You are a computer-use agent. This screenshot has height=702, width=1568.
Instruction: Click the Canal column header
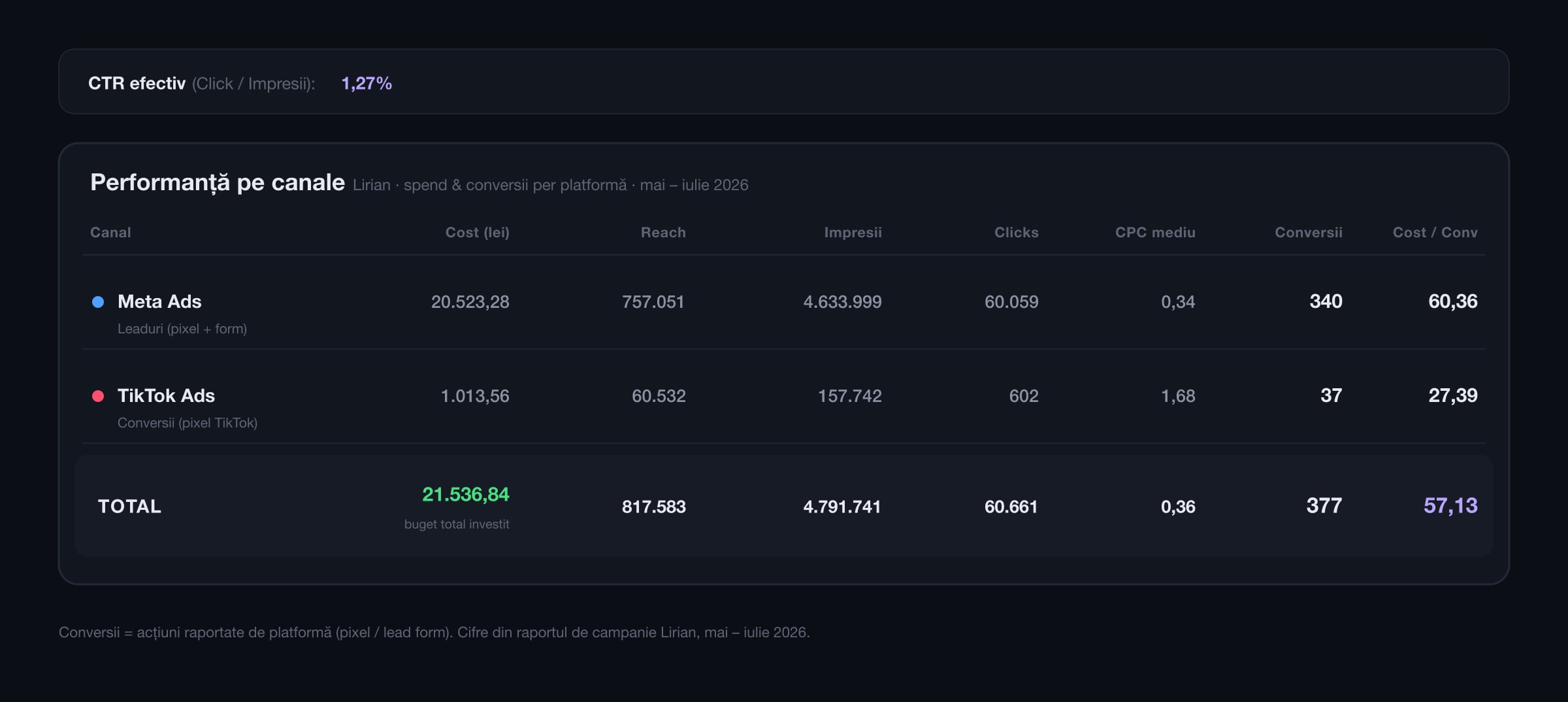(x=110, y=232)
